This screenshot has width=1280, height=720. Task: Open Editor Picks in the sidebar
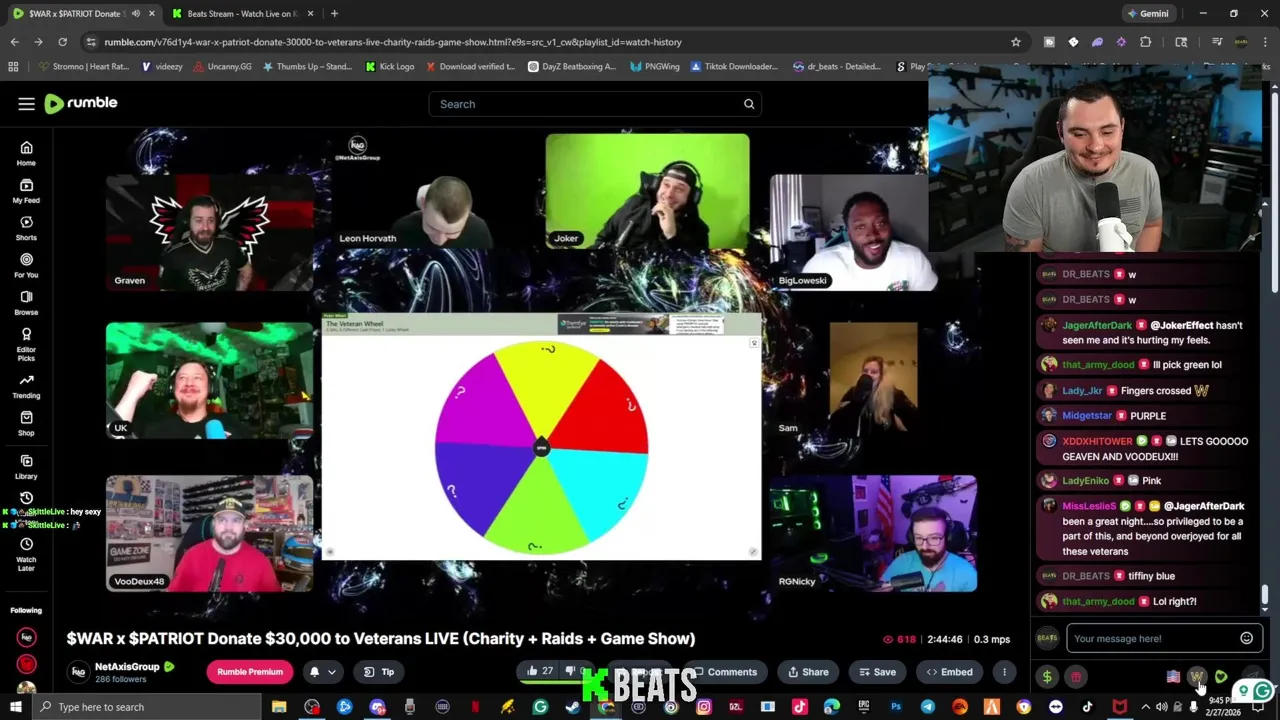(x=26, y=344)
